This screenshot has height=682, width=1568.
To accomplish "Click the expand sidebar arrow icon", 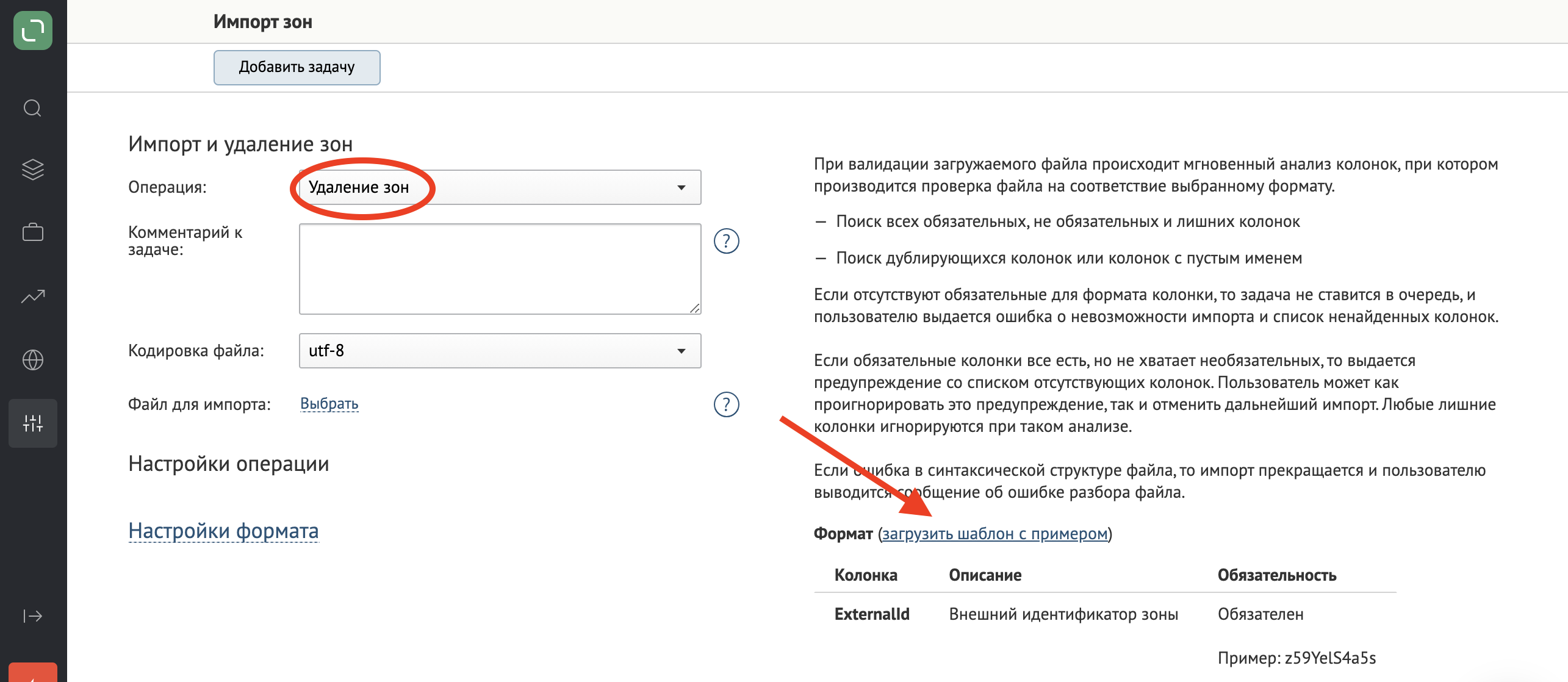I will pyautogui.click(x=33, y=616).
